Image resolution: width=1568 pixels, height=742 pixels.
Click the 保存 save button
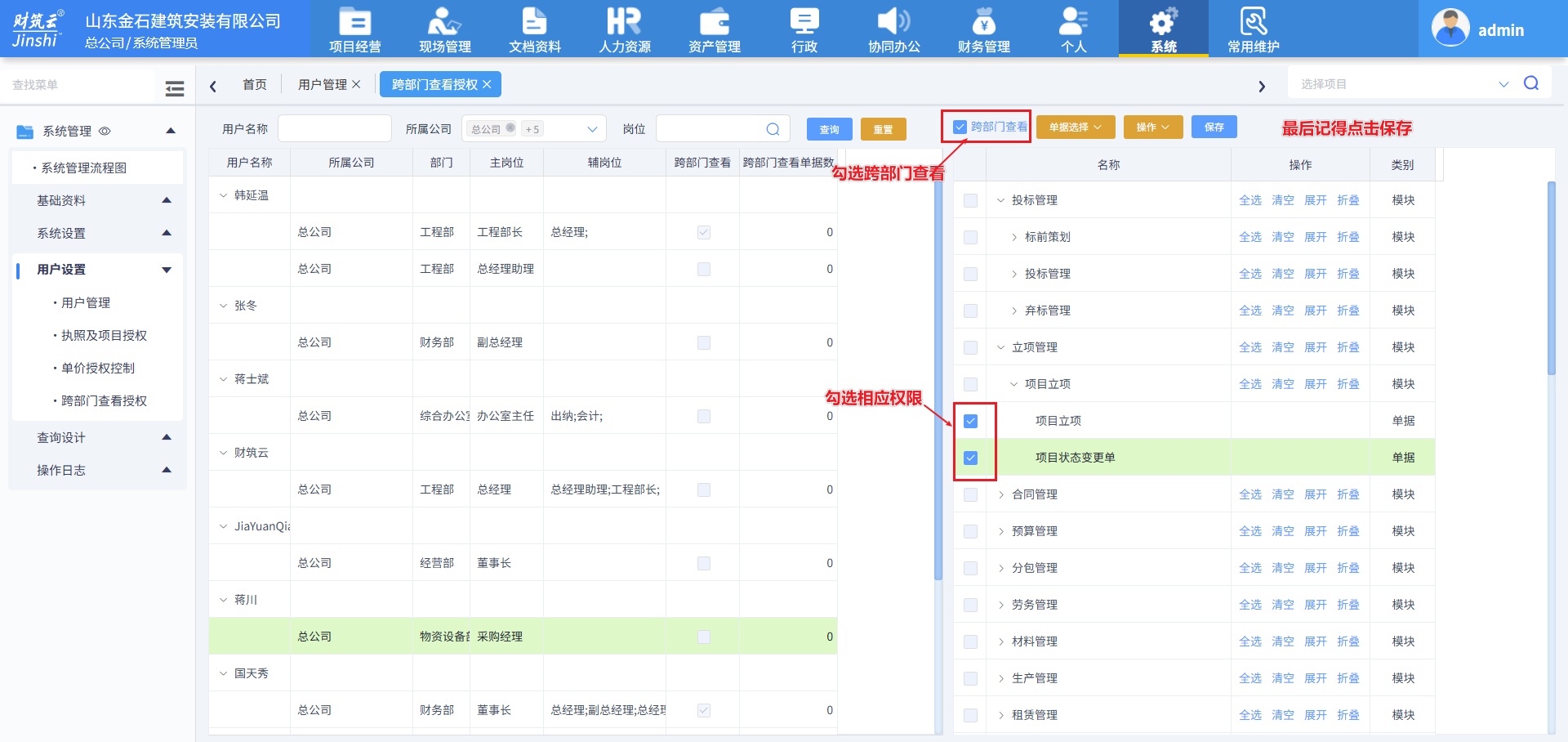[1214, 127]
